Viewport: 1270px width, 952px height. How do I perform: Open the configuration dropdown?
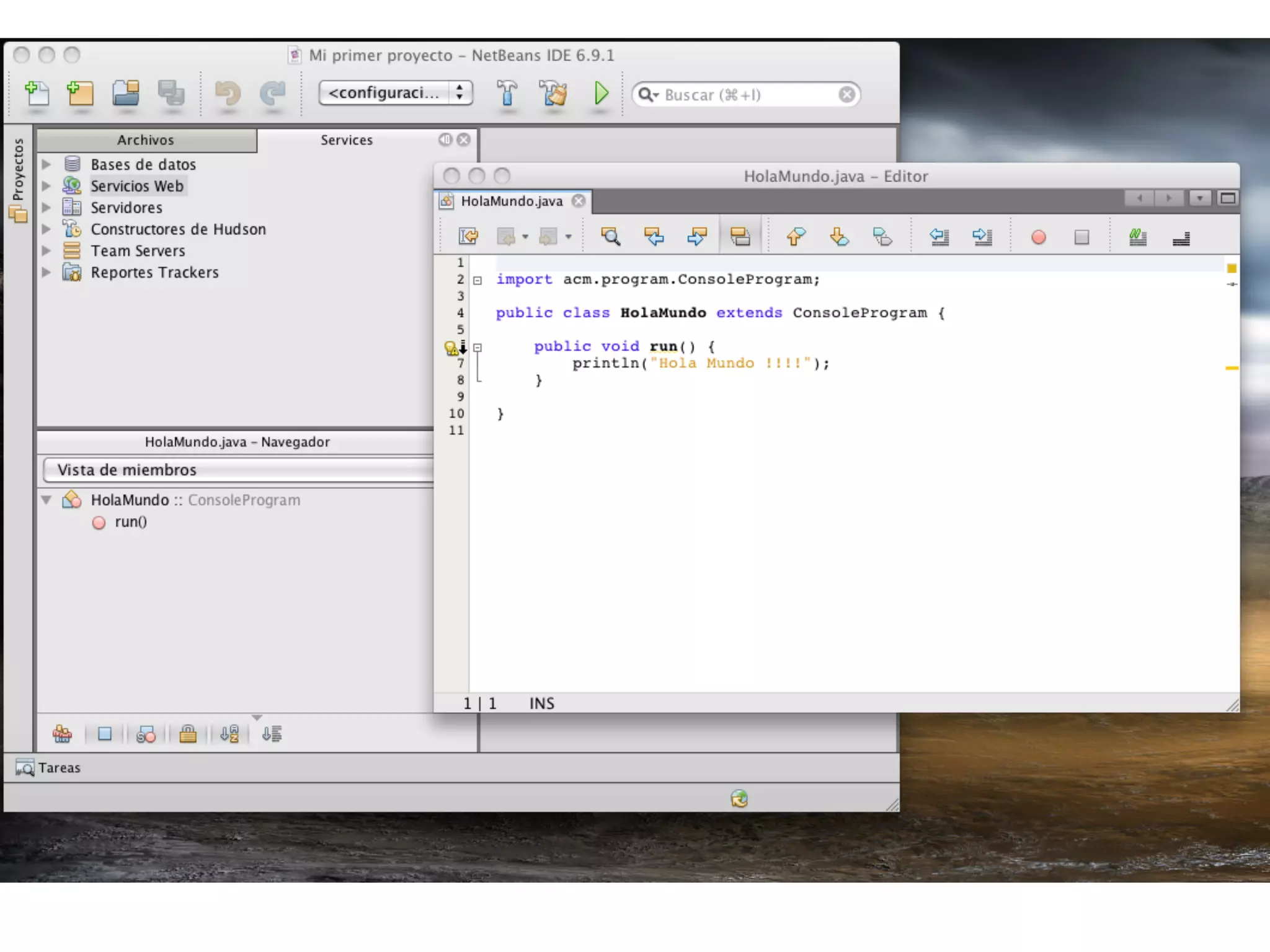tap(396, 93)
